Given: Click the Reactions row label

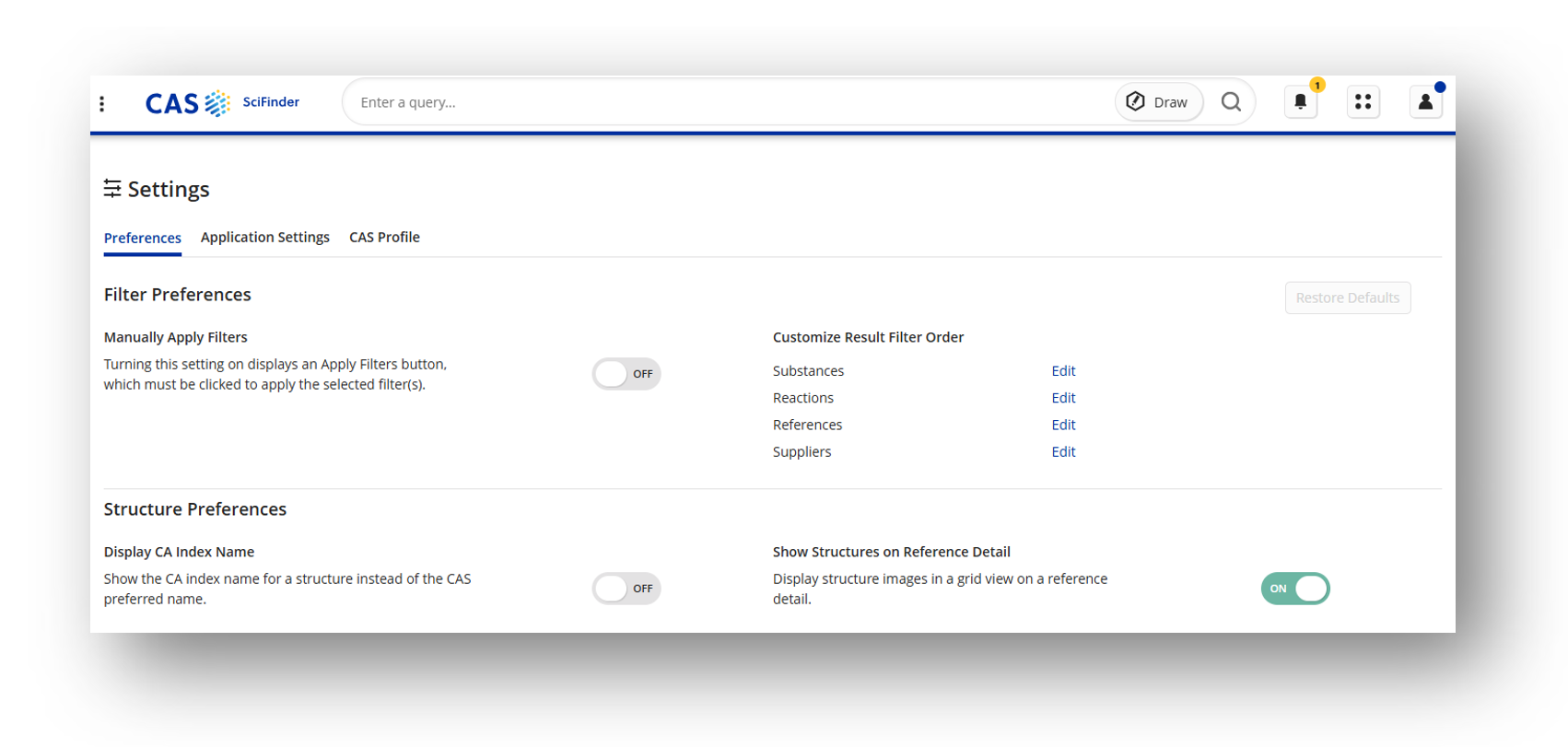Looking at the screenshot, I should tap(803, 398).
